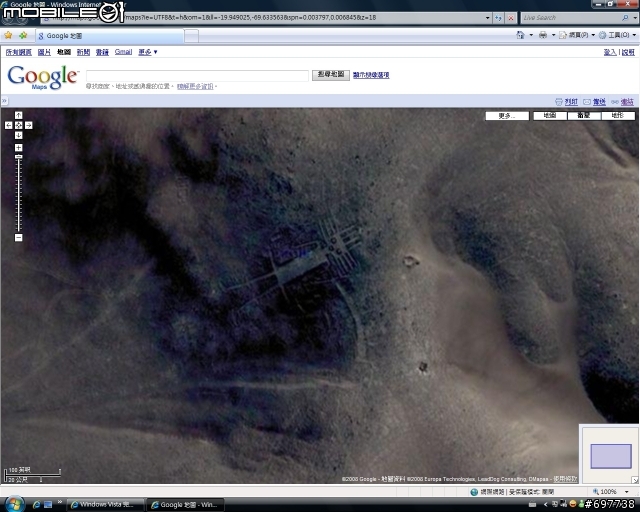Image resolution: width=640 pixels, height=512 pixels.
Task: Zoom out with the minus button
Action: coord(18,238)
